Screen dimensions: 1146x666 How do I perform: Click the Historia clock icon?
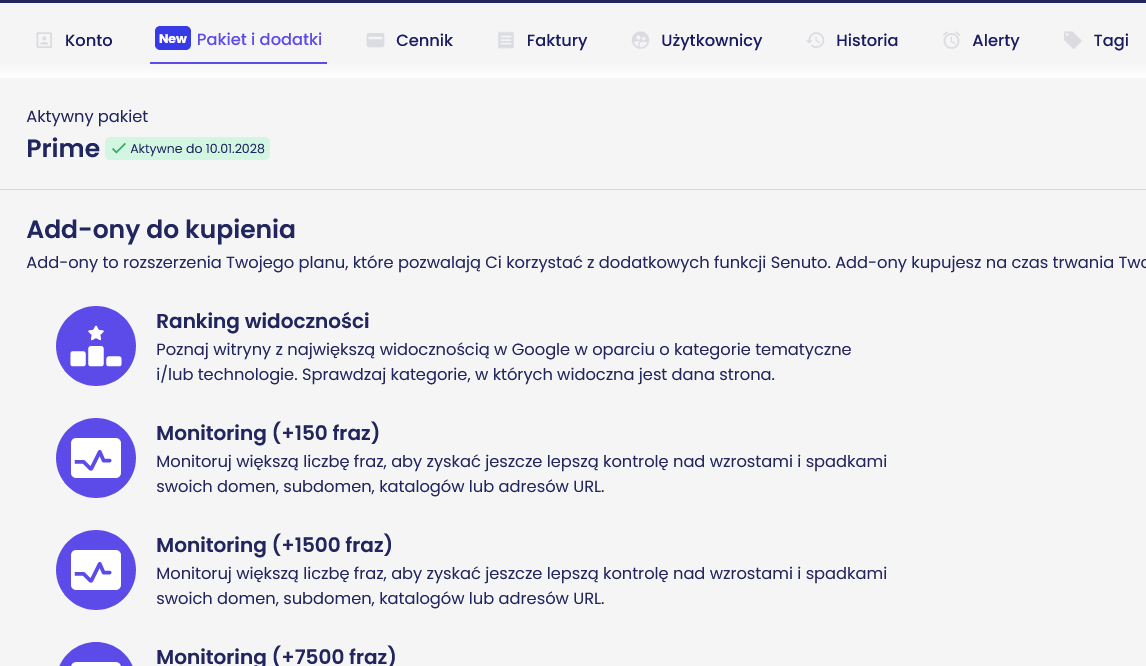click(816, 40)
